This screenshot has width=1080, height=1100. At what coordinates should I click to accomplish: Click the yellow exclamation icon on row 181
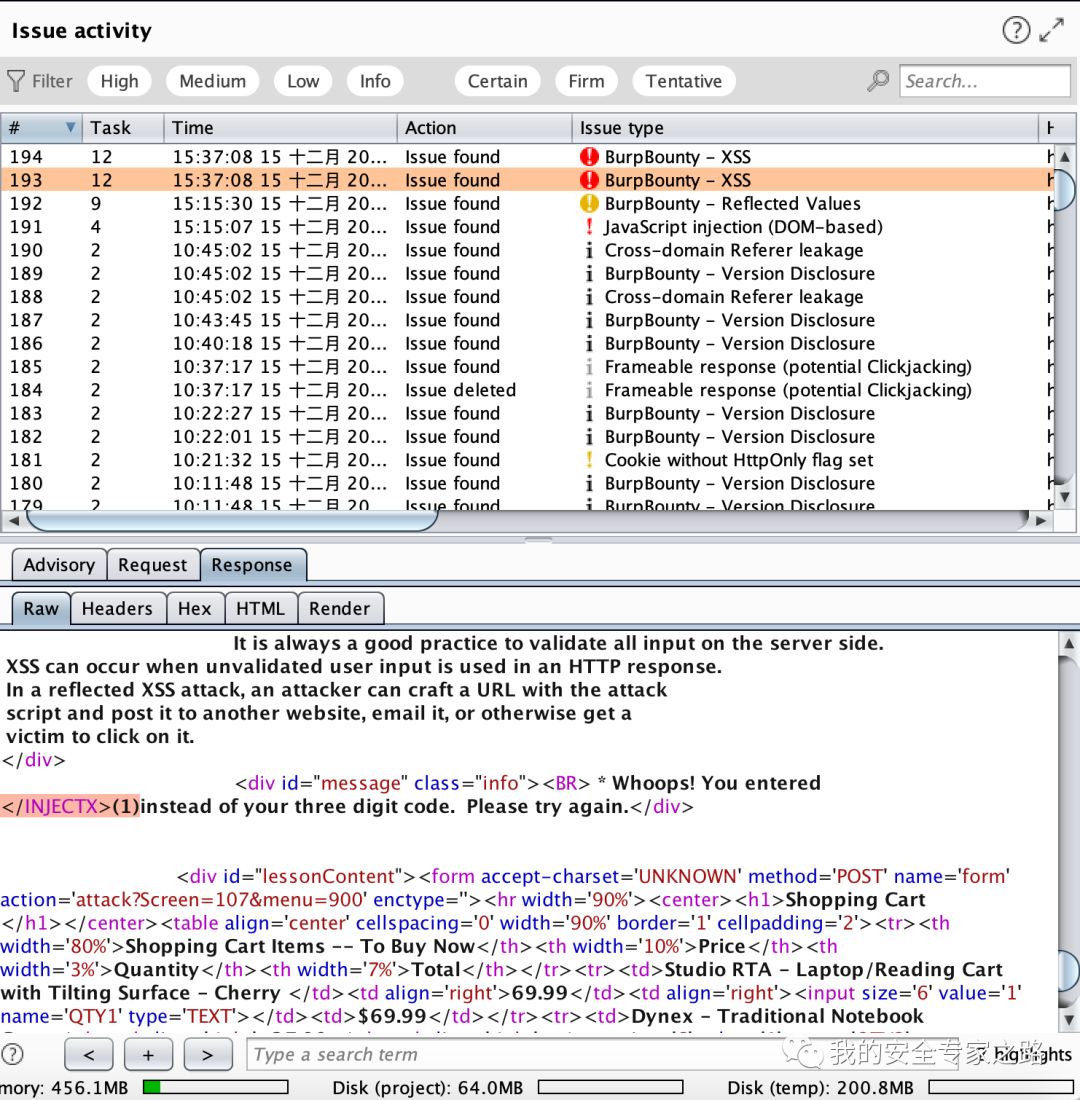(x=589, y=460)
